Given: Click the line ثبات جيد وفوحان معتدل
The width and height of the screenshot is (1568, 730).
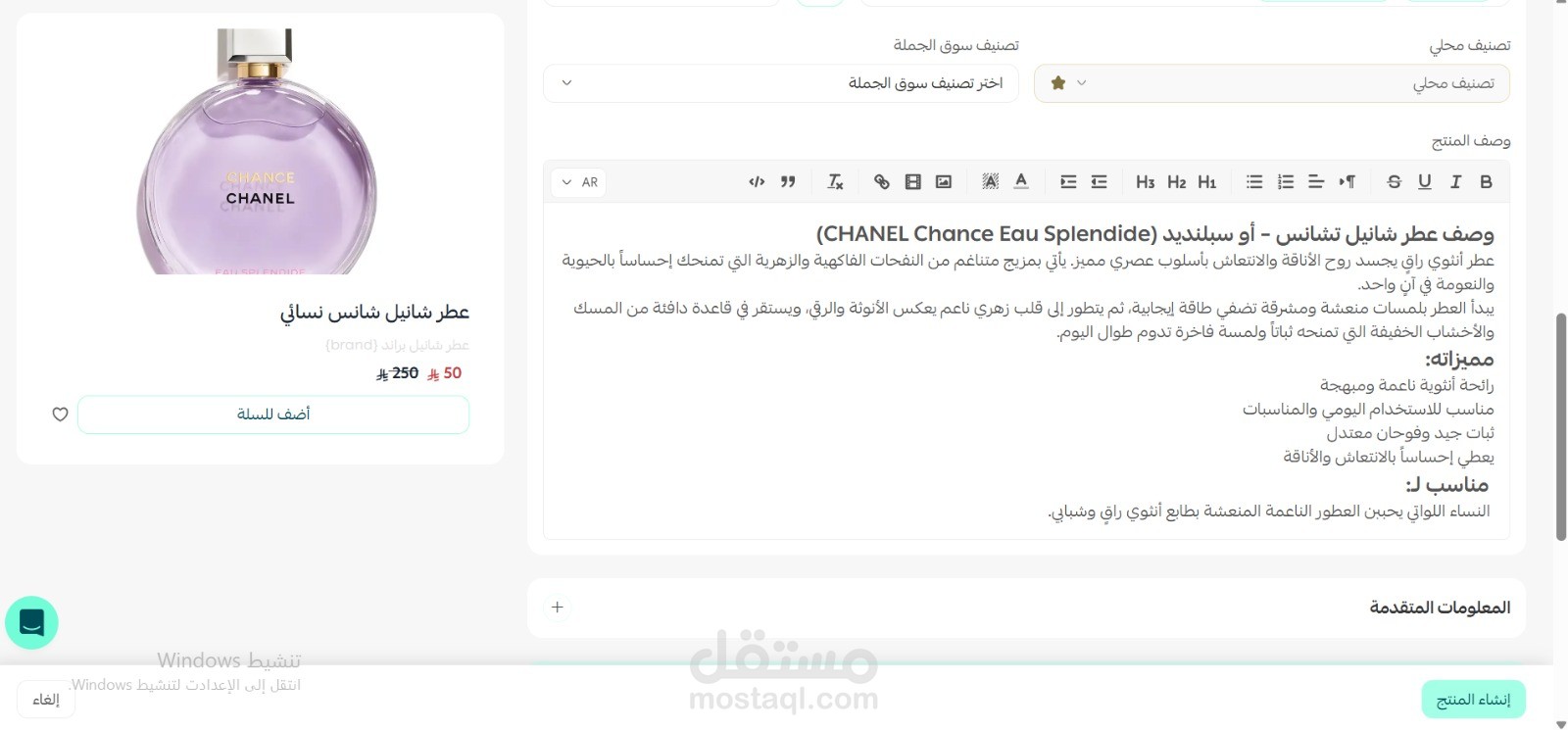Looking at the screenshot, I should tap(1410, 432).
